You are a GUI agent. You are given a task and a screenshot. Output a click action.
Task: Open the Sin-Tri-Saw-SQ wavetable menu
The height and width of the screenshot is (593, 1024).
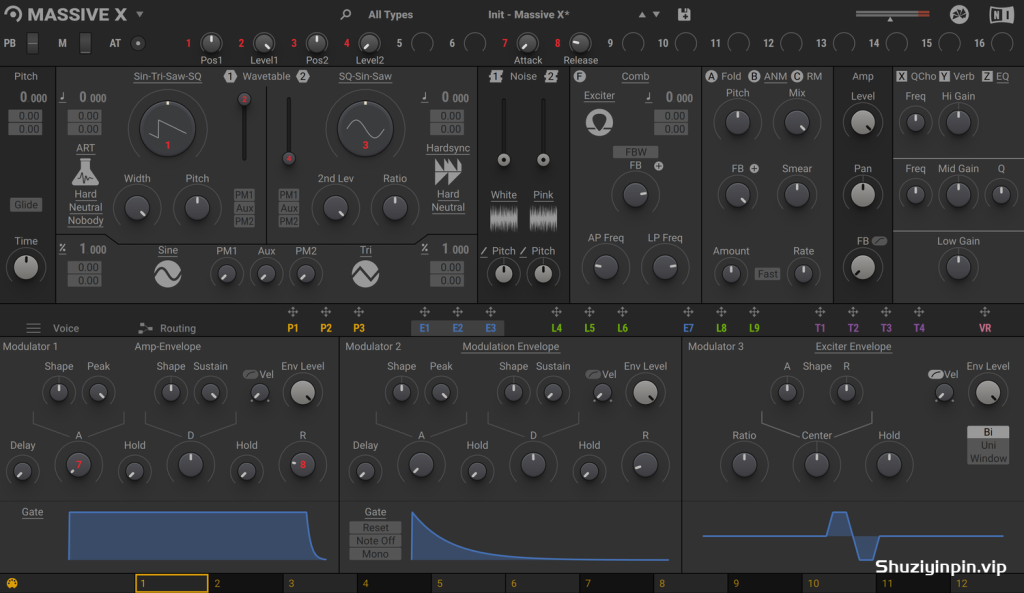tap(168, 76)
